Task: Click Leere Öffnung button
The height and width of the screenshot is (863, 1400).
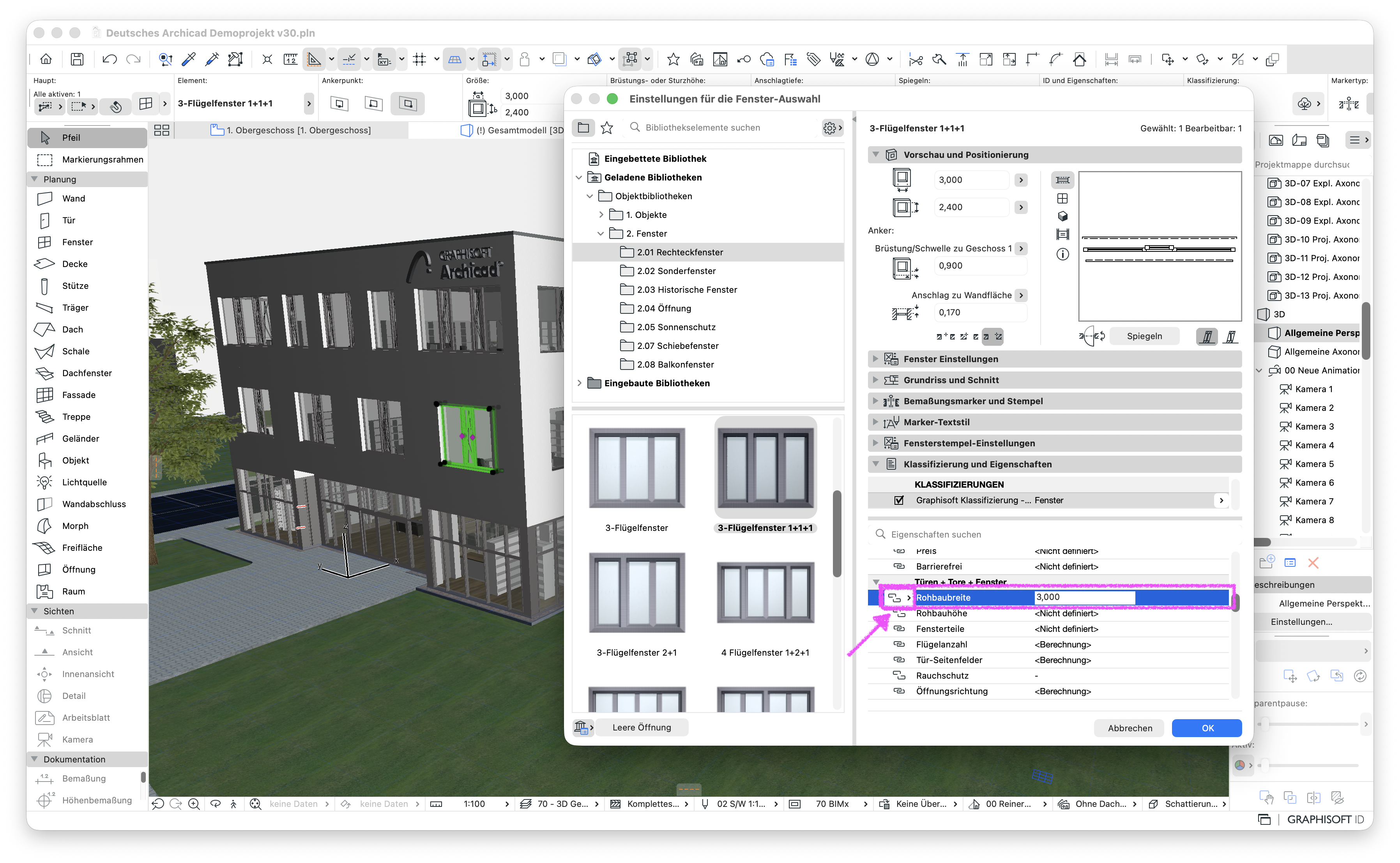Action: coord(642,727)
